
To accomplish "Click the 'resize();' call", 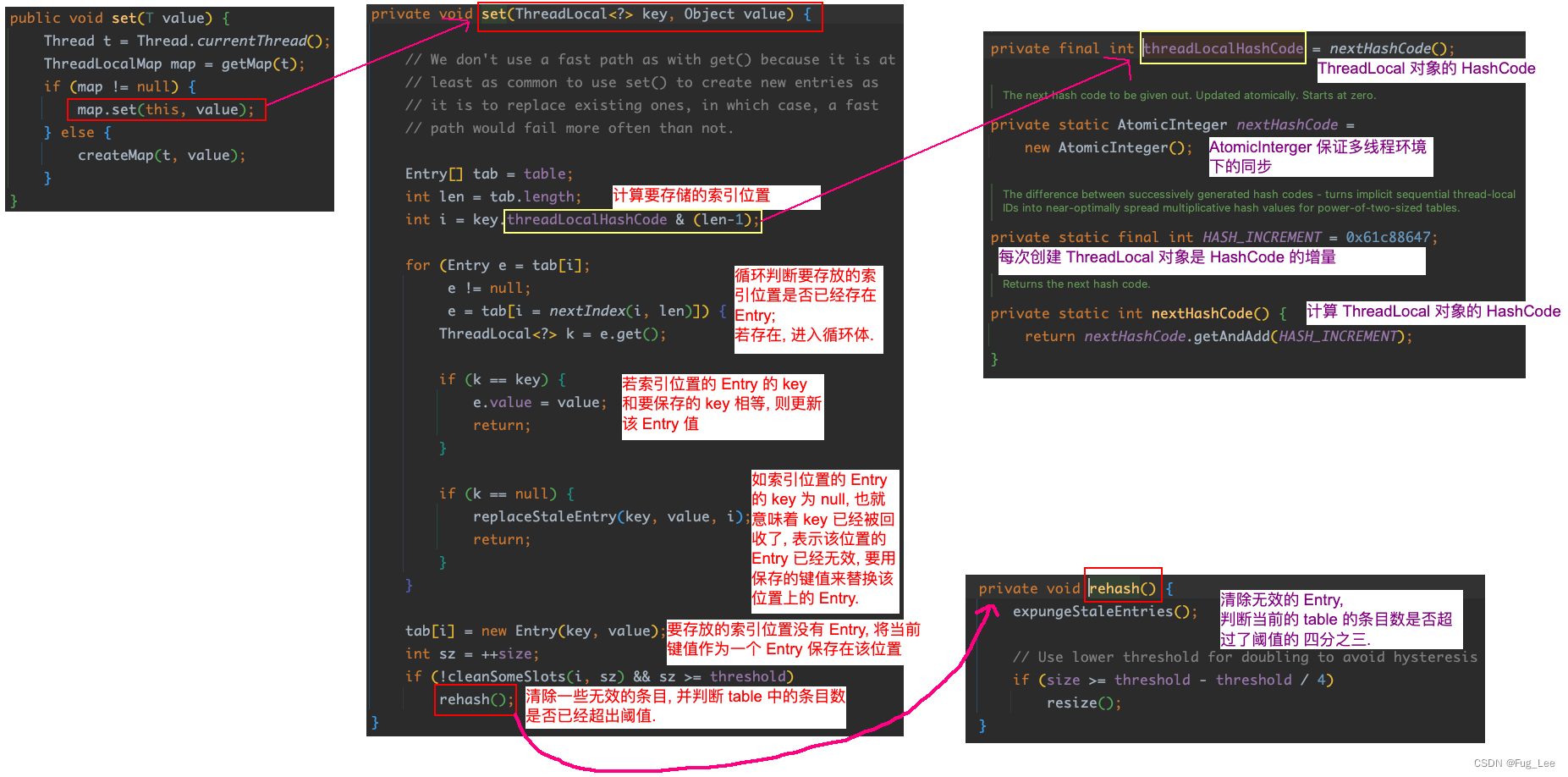I will [x=1084, y=703].
